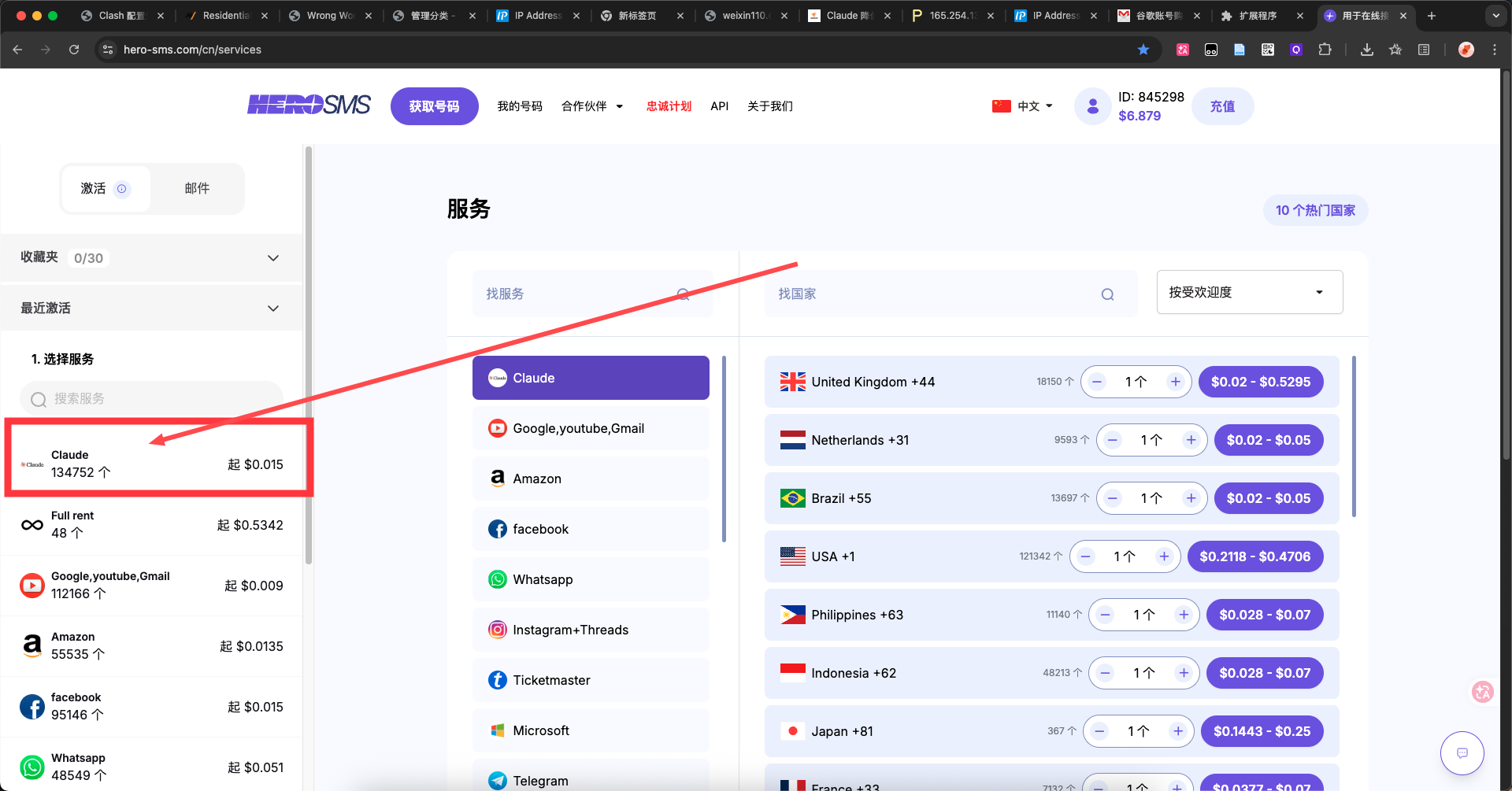Focus the 找服务 service search field

click(592, 294)
